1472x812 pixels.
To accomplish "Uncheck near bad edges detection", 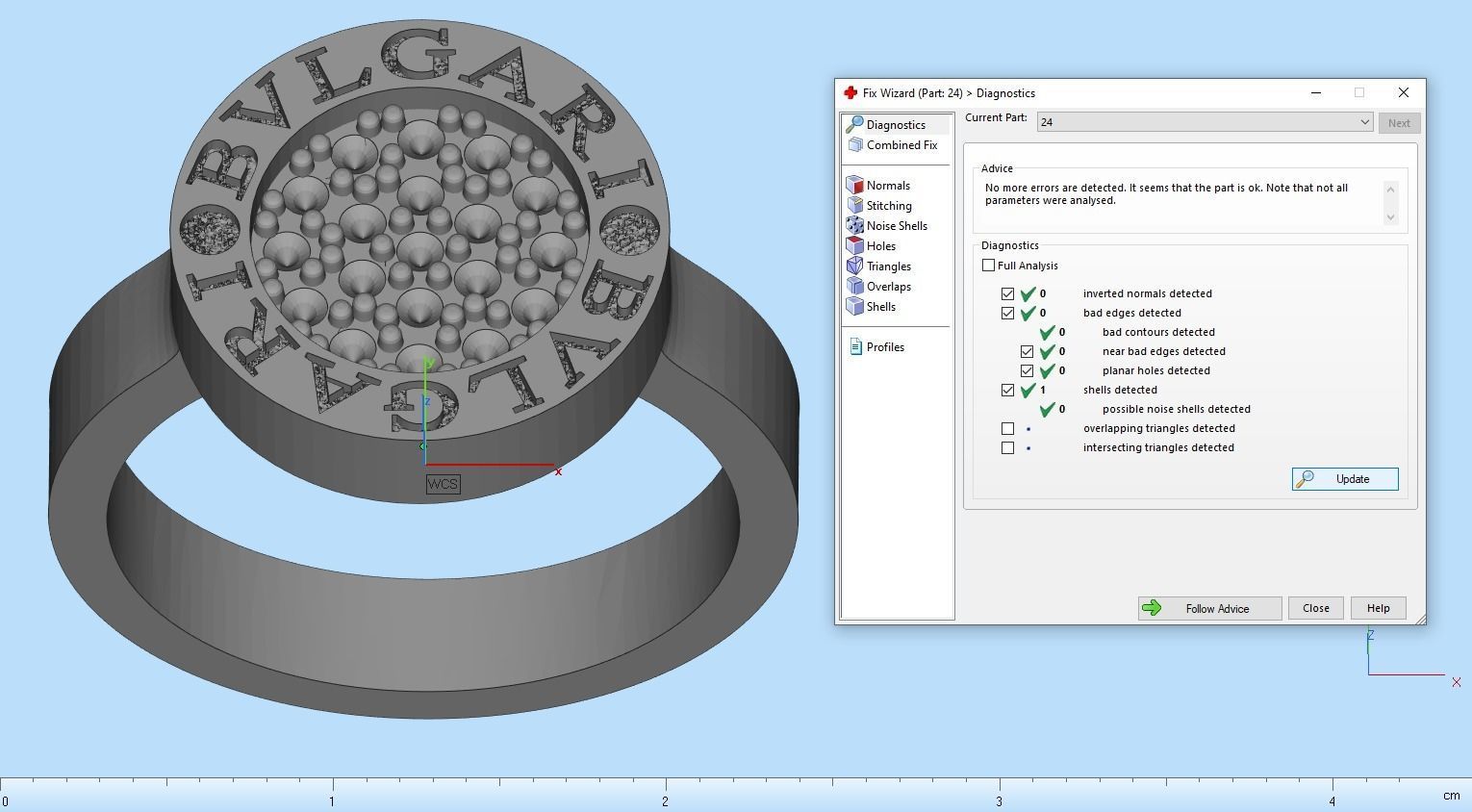I will coord(1027,351).
